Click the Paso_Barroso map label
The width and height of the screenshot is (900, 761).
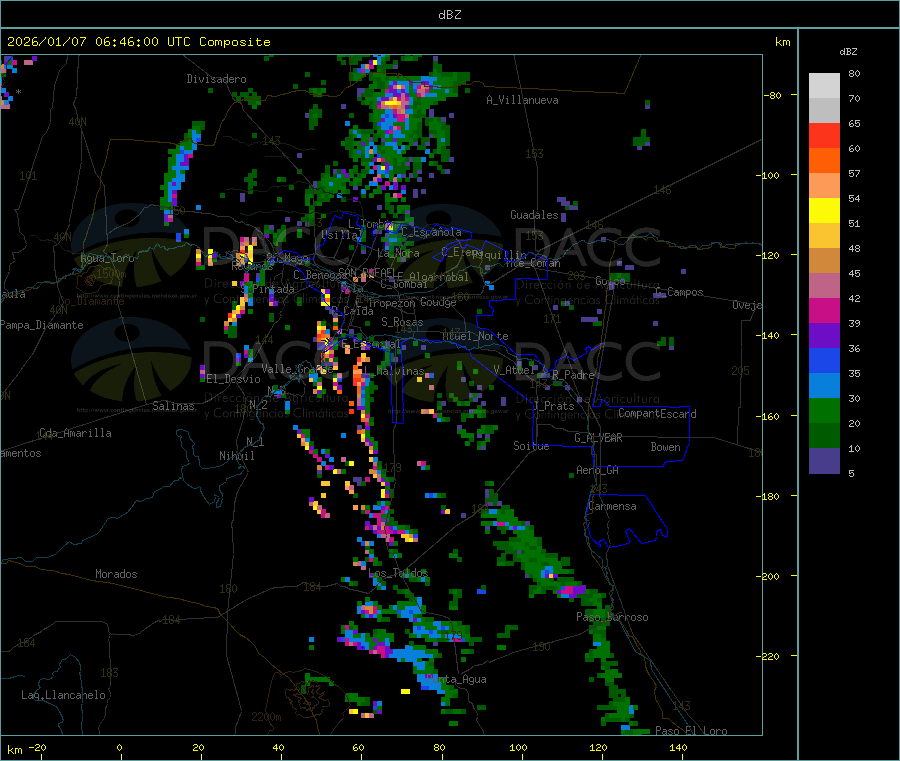click(x=612, y=617)
